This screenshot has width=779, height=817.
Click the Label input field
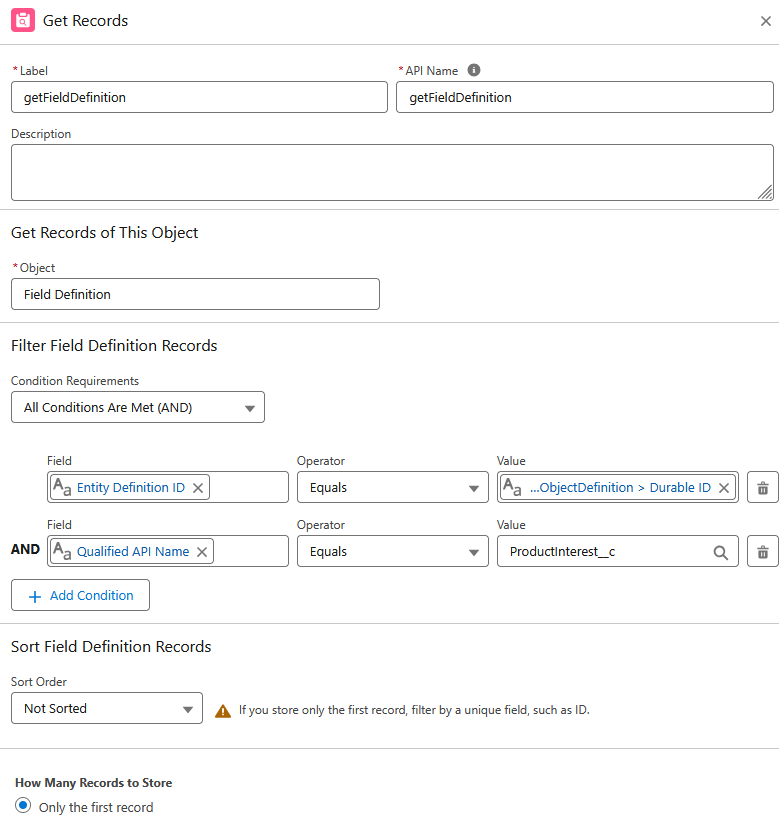pyautogui.click(x=199, y=97)
